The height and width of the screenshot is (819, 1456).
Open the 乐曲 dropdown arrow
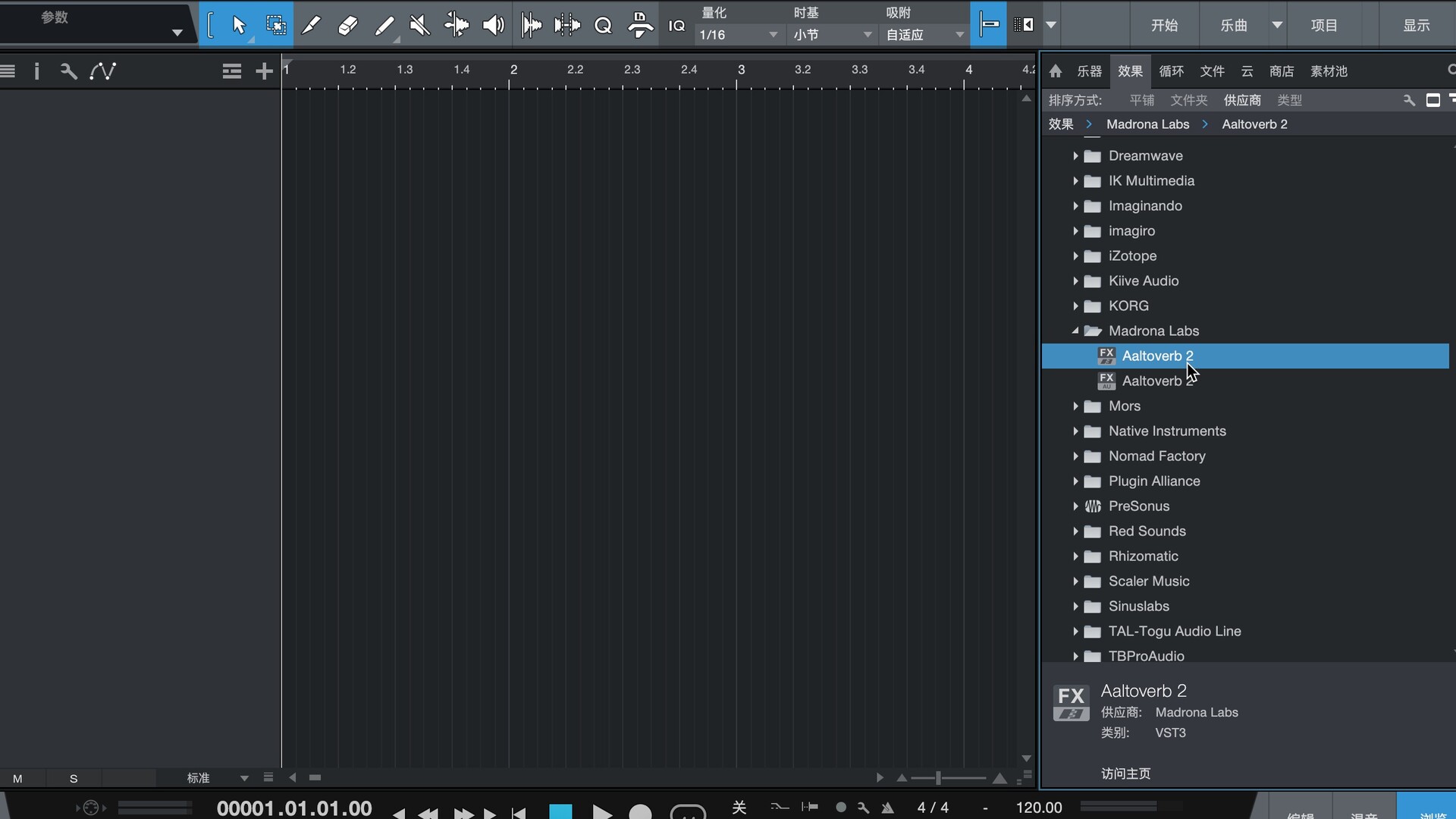[x=1277, y=25]
